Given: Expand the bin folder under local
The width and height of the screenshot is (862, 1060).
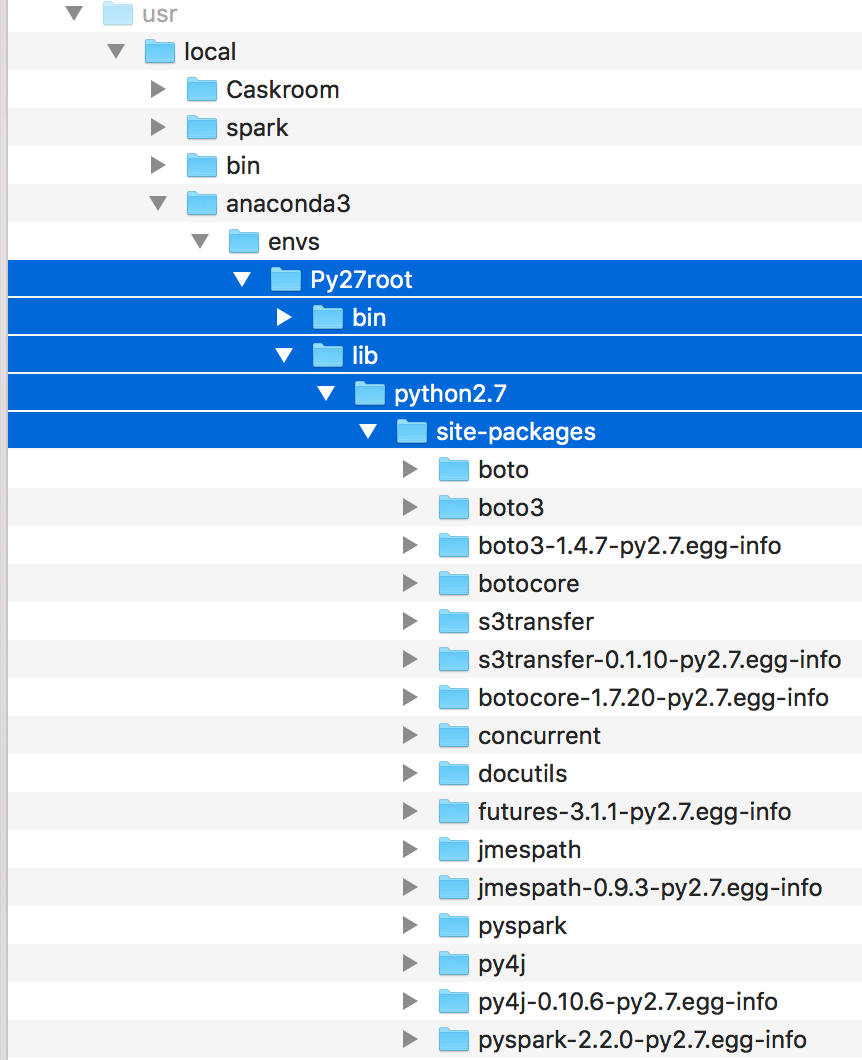Looking at the screenshot, I should point(158,164).
